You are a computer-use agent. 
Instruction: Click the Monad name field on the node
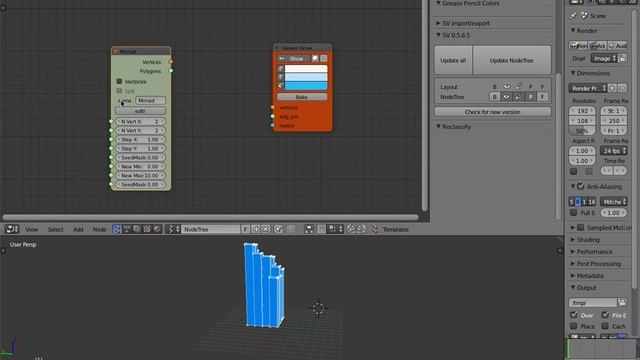click(x=151, y=100)
